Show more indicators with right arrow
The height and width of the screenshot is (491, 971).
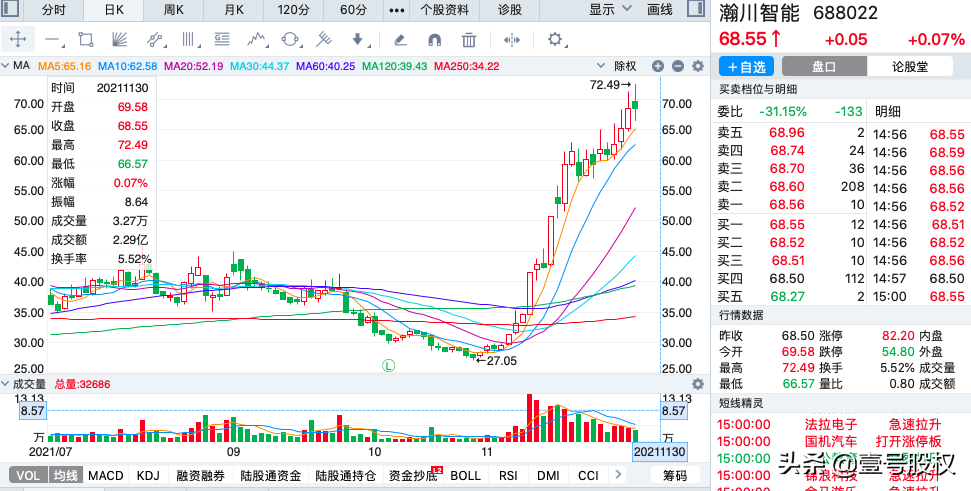coord(617,475)
